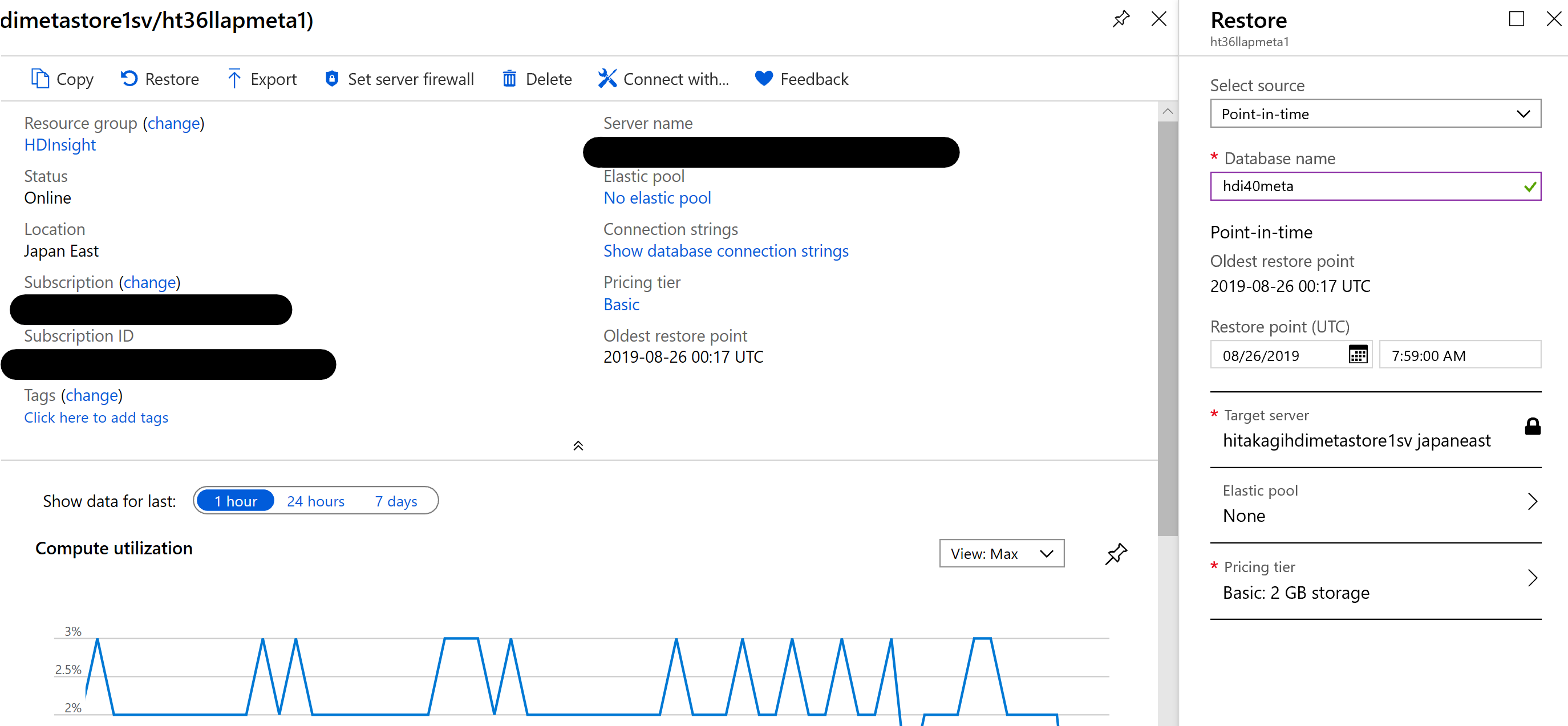Click the Restore circular arrow icon
The height and width of the screenshot is (726, 1568).
tap(129, 79)
